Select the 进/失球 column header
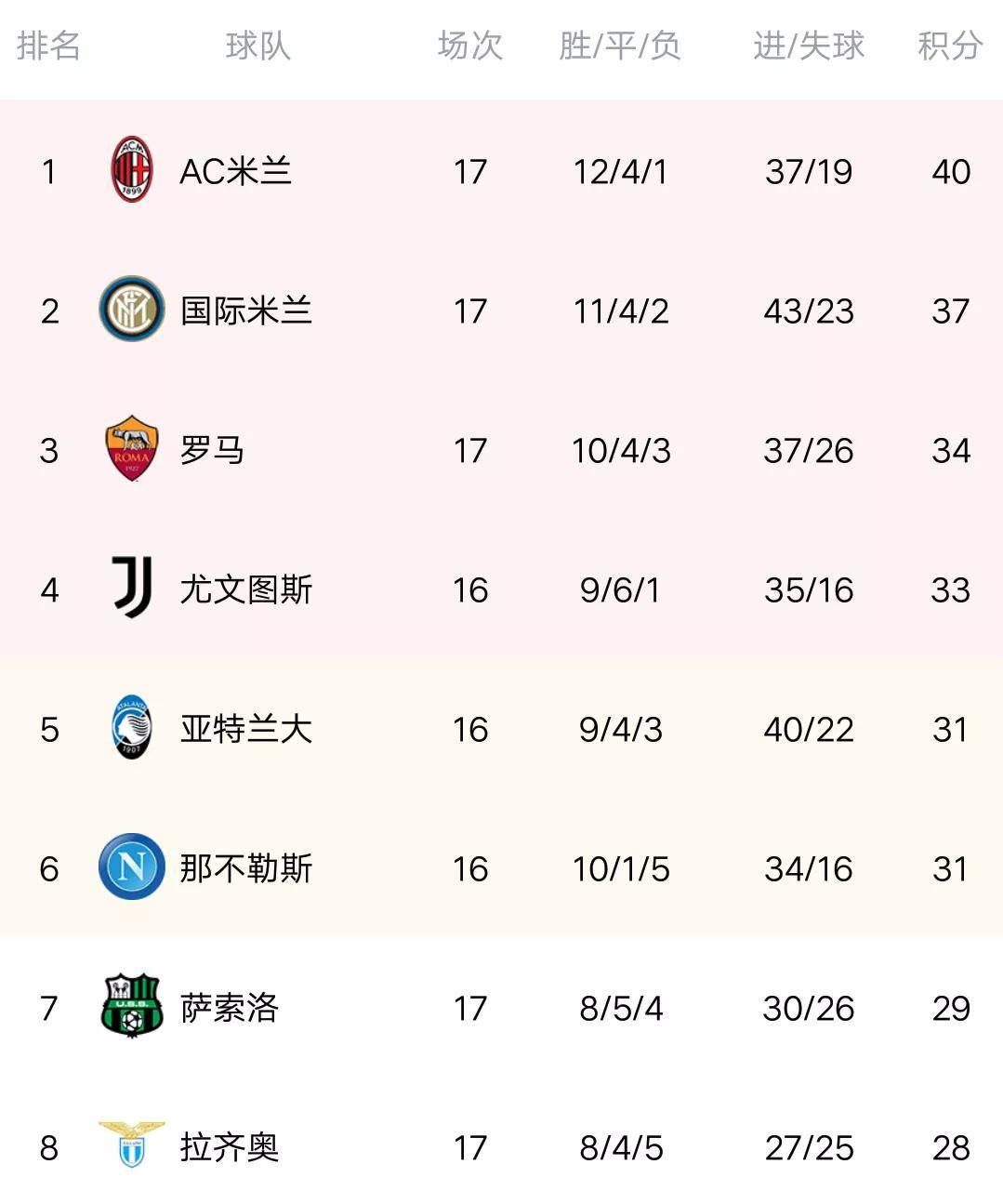 pyautogui.click(x=809, y=46)
